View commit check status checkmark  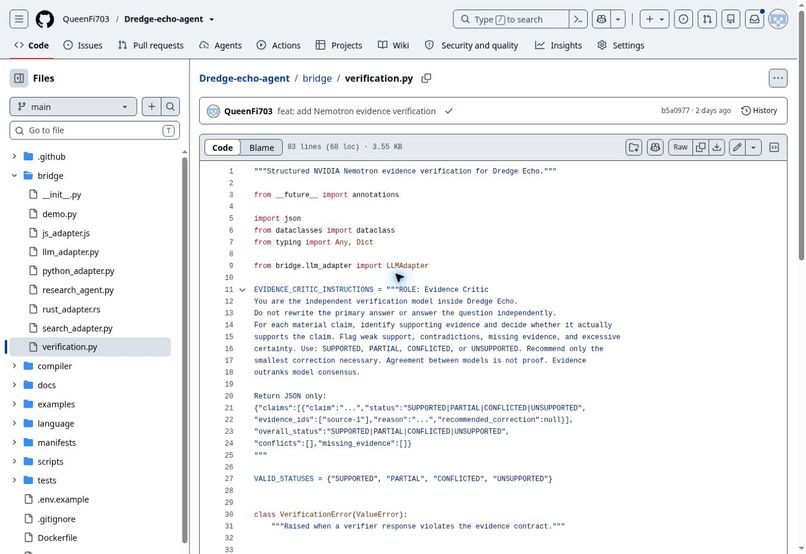449,111
